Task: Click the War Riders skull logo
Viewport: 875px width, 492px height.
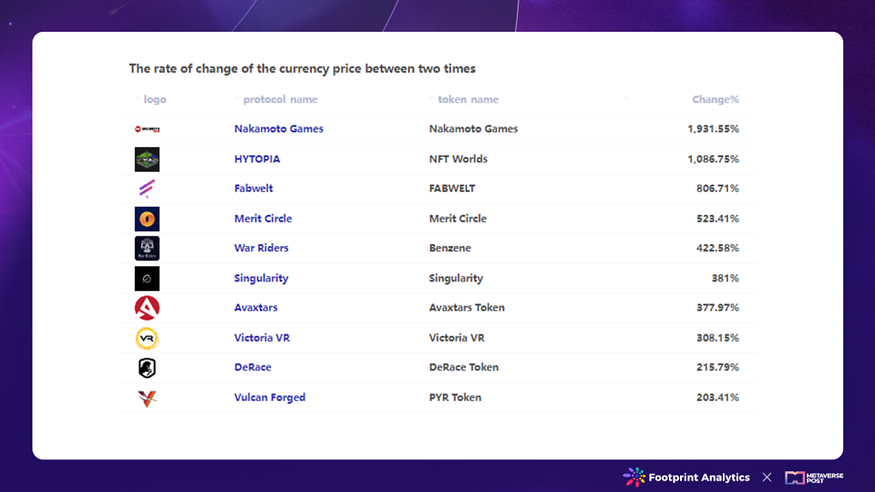Action: click(x=147, y=248)
